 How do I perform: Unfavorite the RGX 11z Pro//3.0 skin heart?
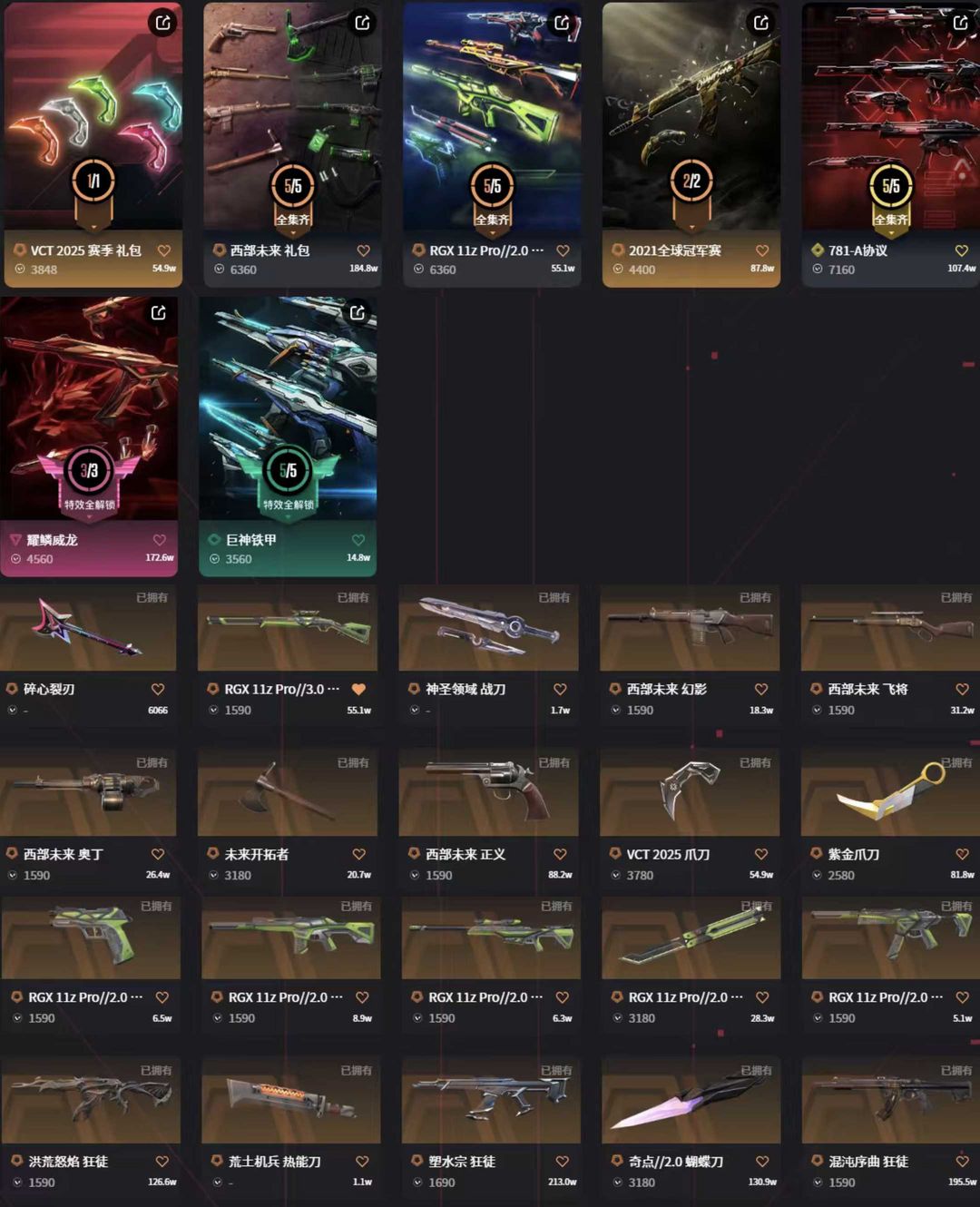point(358,690)
